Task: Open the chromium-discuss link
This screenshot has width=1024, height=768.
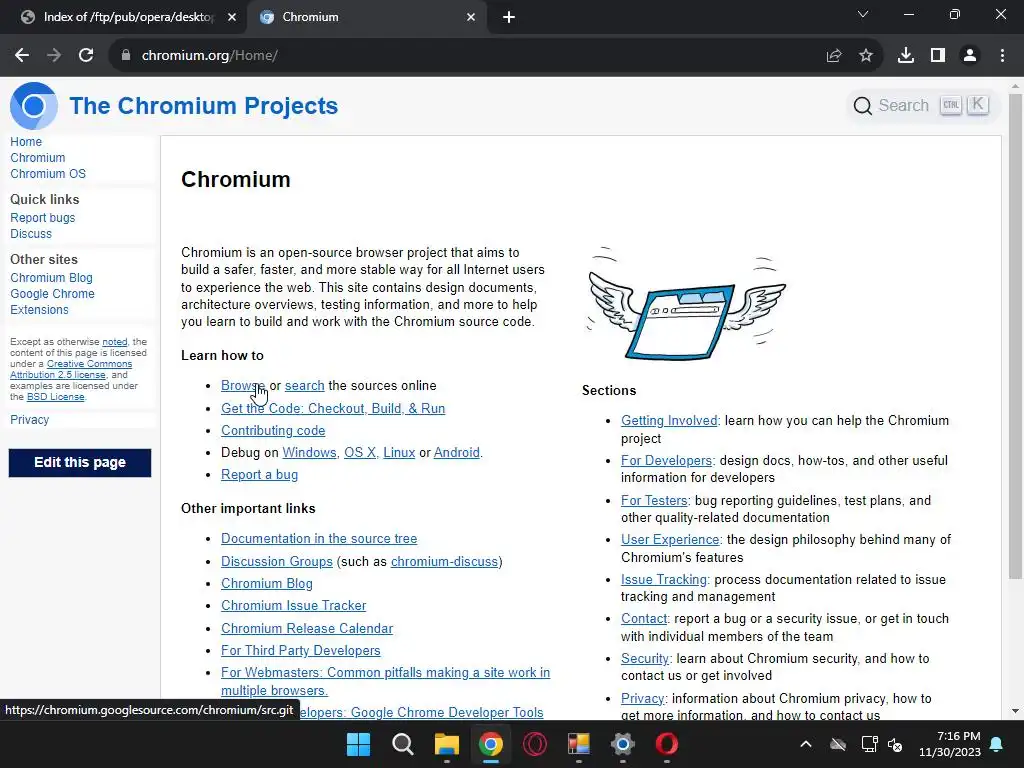Action: click(x=444, y=562)
